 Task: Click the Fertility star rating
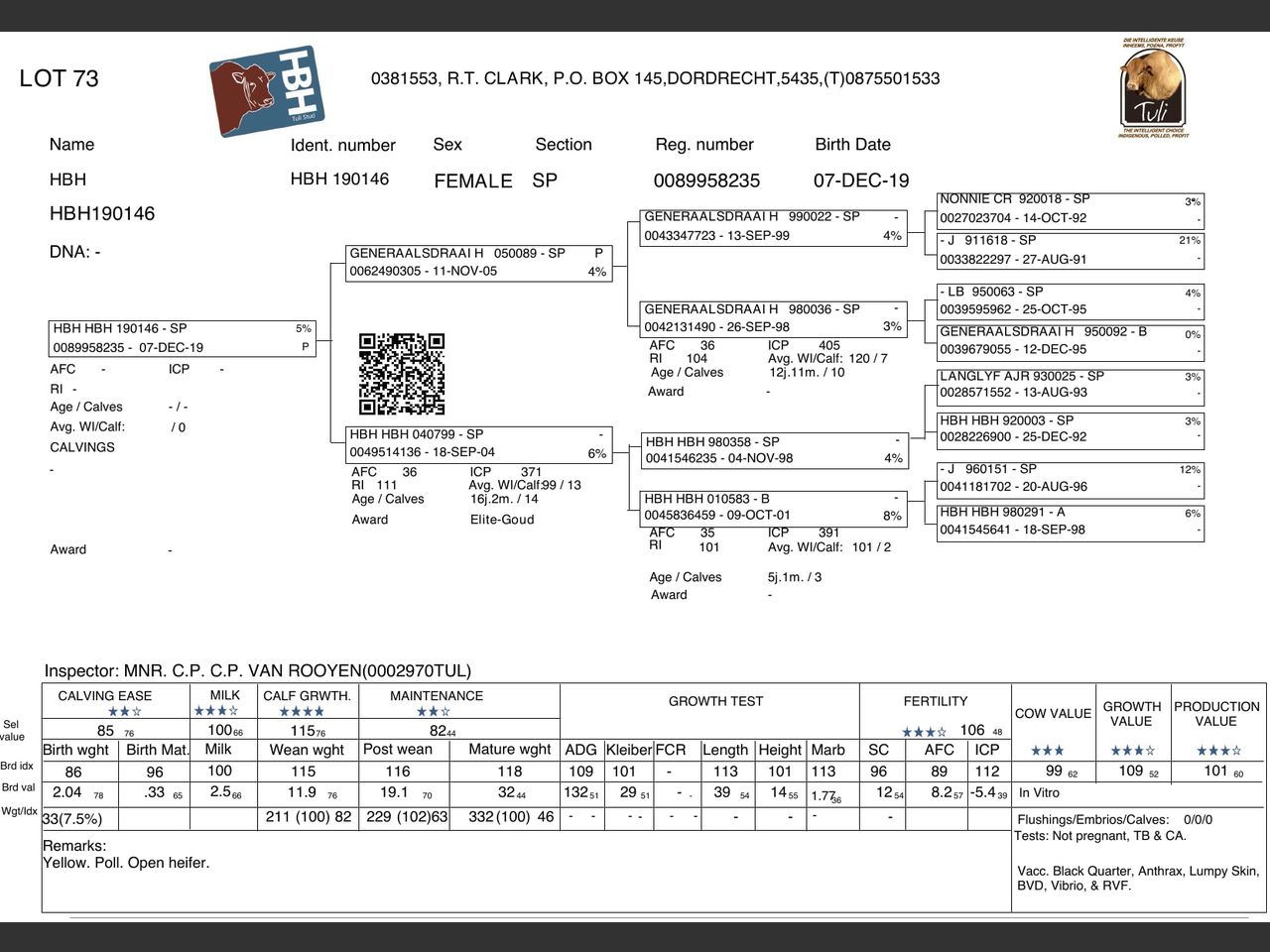click(924, 732)
